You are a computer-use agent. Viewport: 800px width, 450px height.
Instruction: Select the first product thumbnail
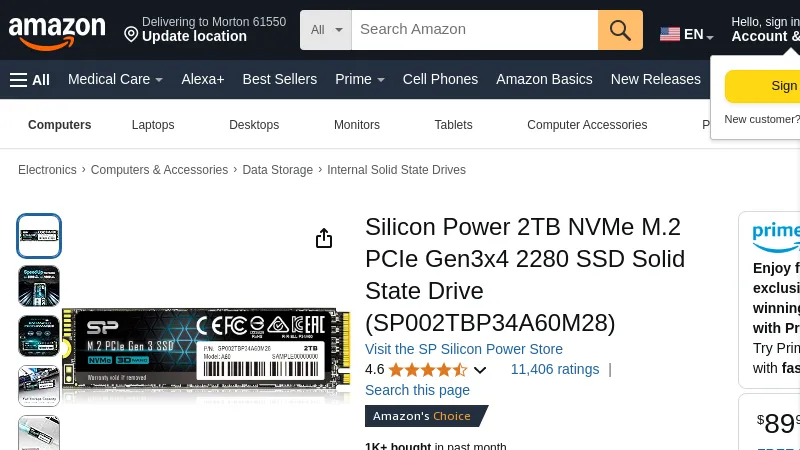point(39,236)
